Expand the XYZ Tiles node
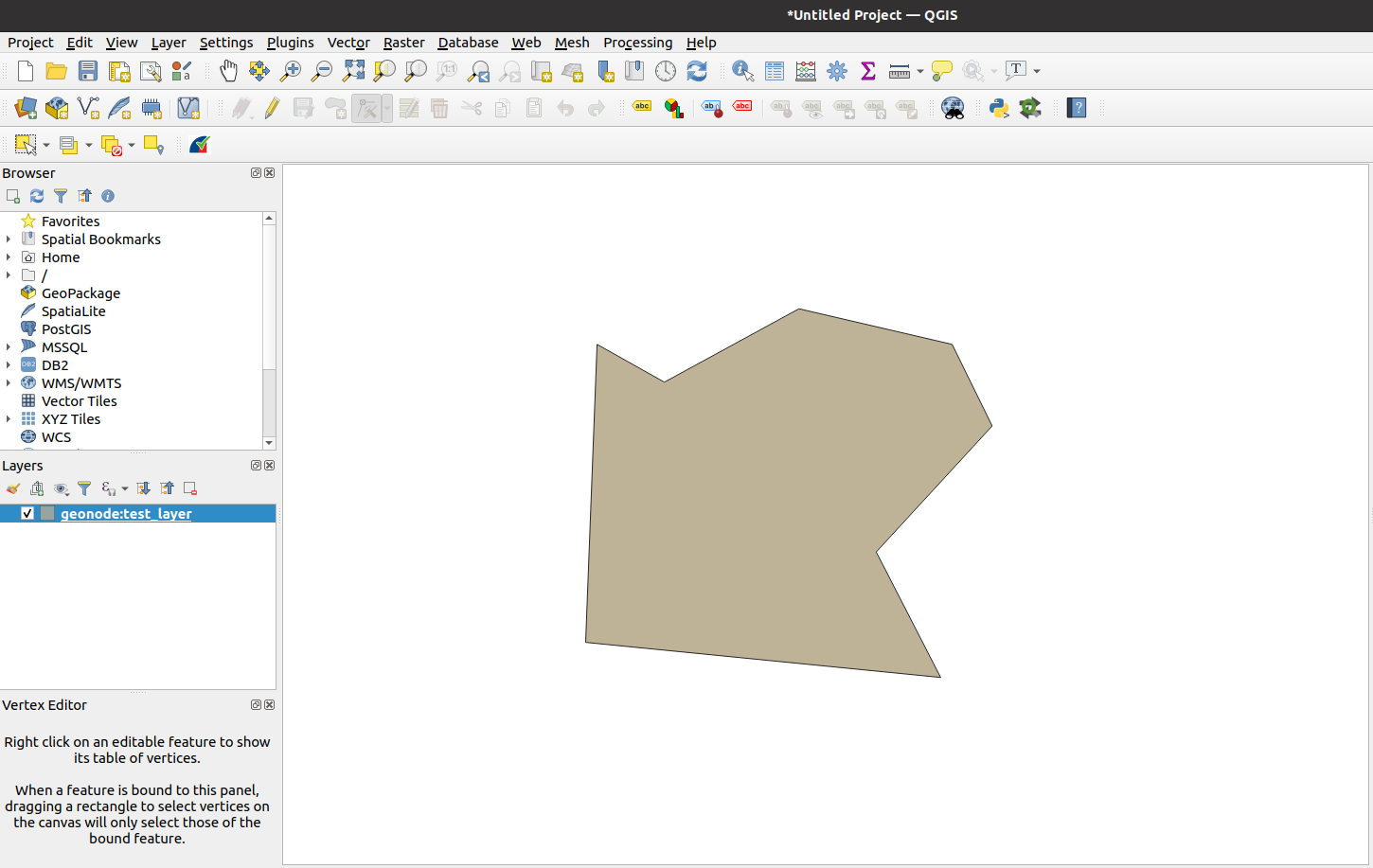The width and height of the screenshot is (1373, 868). tap(9, 419)
